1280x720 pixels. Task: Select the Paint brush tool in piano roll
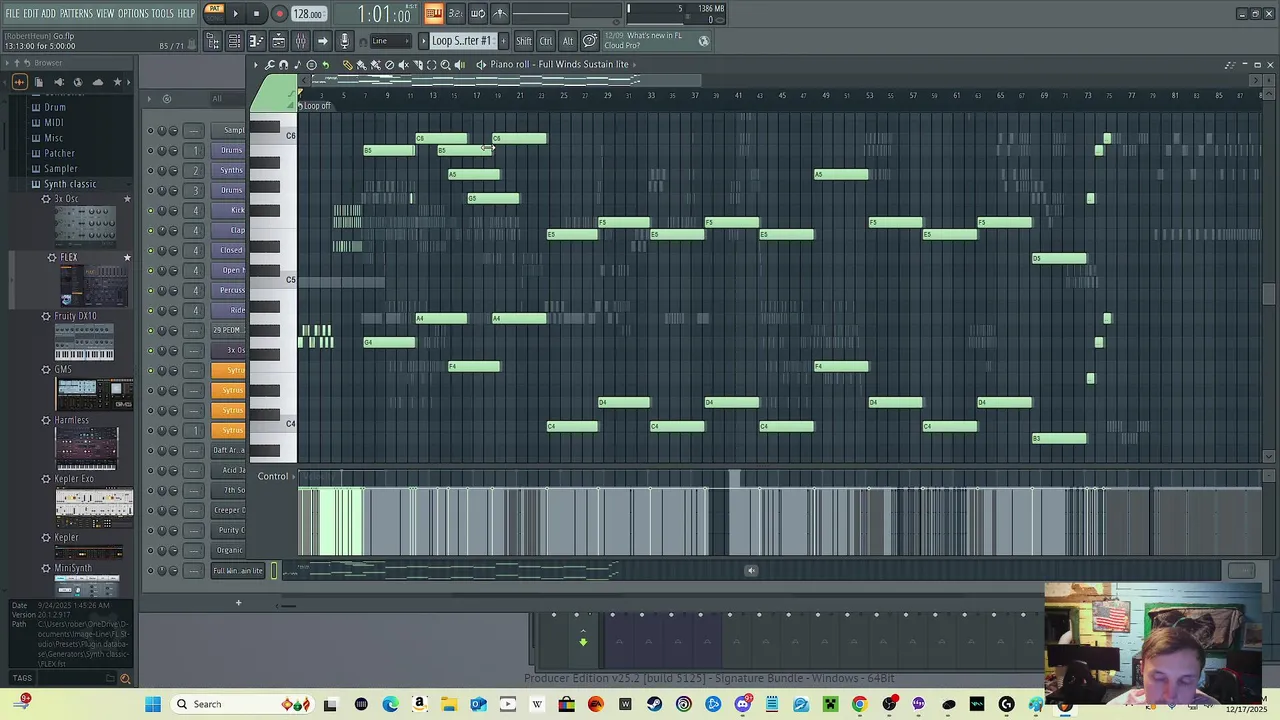pyautogui.click(x=361, y=64)
